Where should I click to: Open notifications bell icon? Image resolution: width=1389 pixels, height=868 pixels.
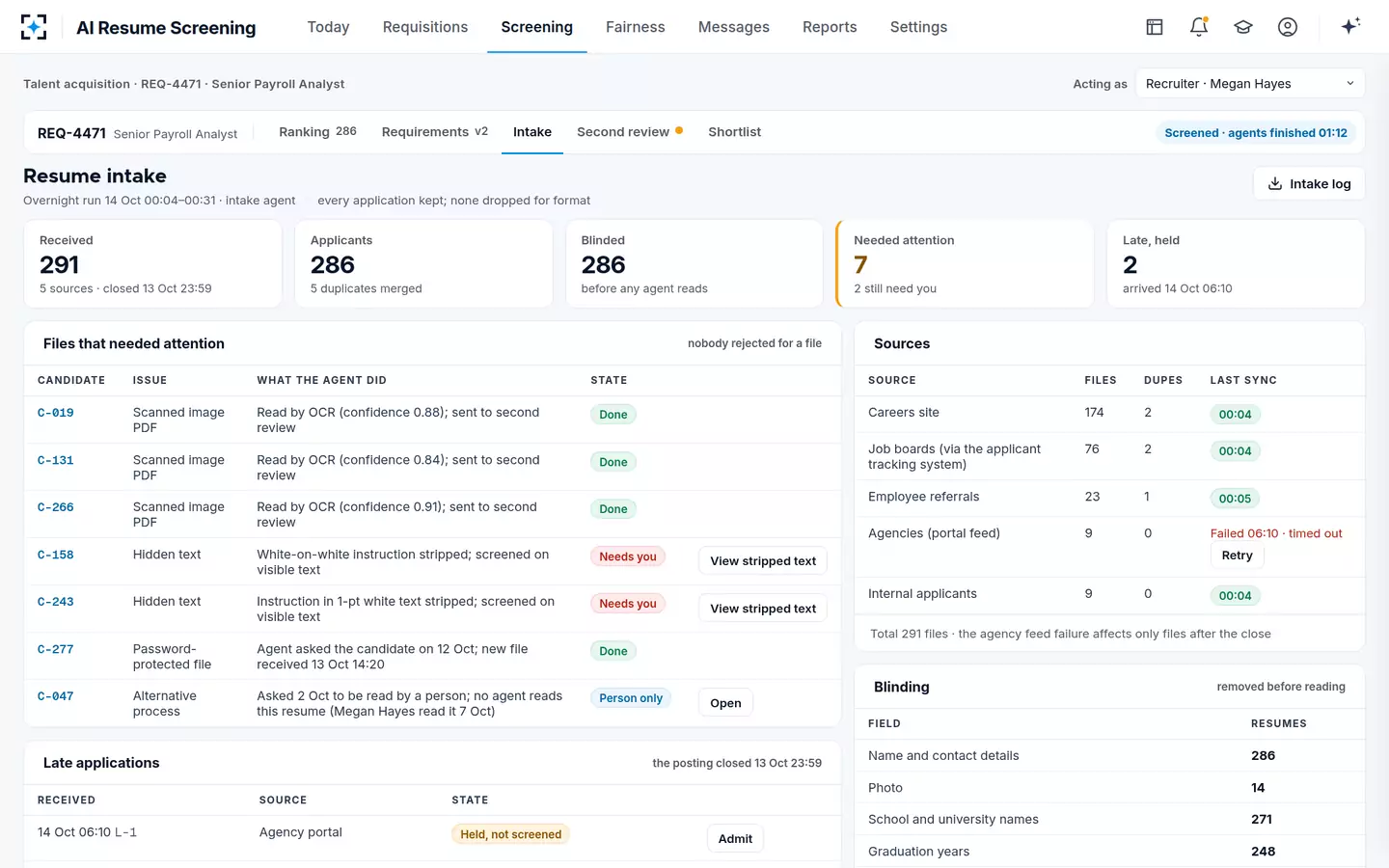point(1199,27)
